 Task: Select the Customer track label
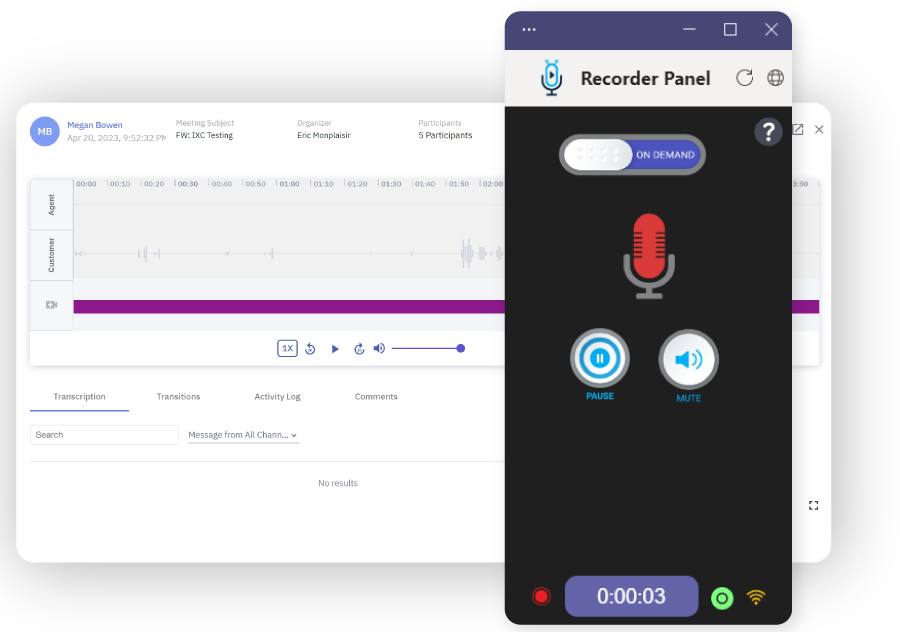(x=52, y=255)
